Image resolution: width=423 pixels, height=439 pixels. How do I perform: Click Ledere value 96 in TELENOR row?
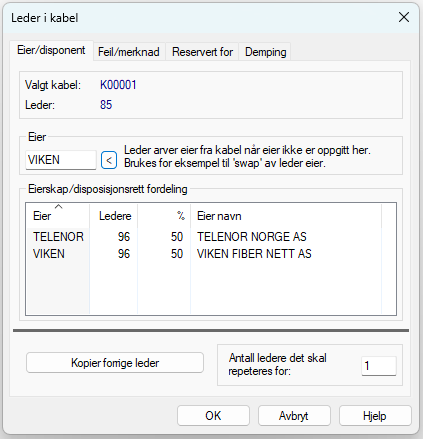point(124,237)
